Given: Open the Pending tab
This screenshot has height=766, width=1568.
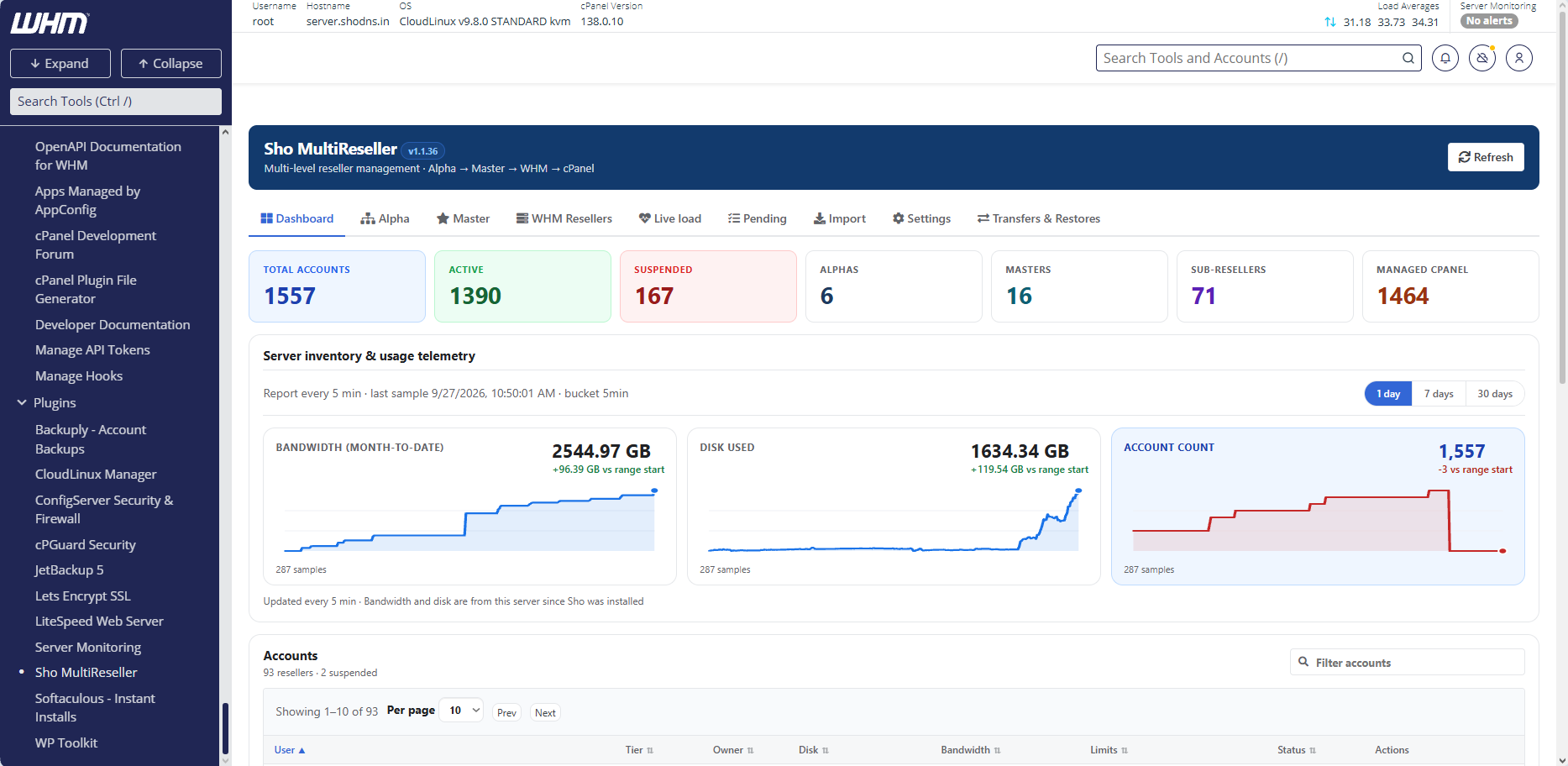Looking at the screenshot, I should click(x=757, y=218).
